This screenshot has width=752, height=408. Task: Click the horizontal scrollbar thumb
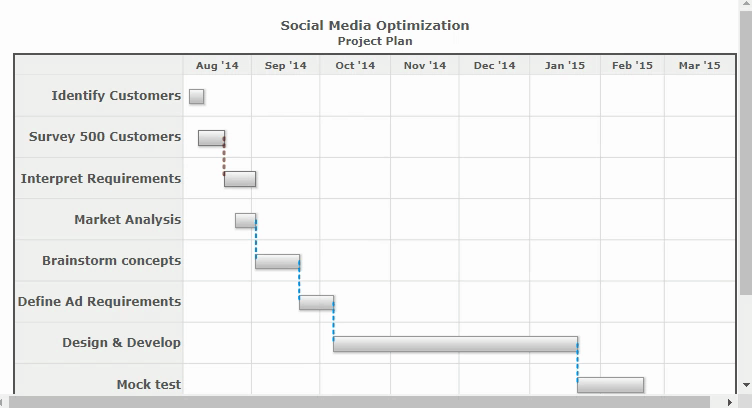click(x=359, y=402)
